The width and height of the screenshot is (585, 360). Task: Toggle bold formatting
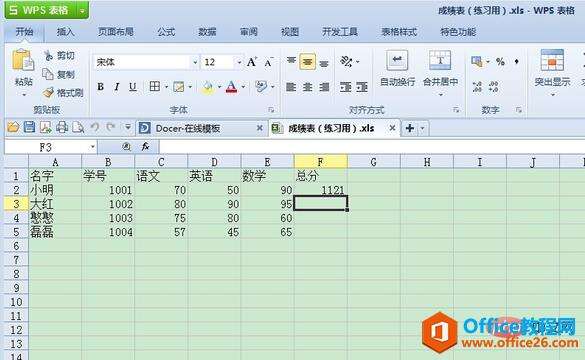point(100,87)
